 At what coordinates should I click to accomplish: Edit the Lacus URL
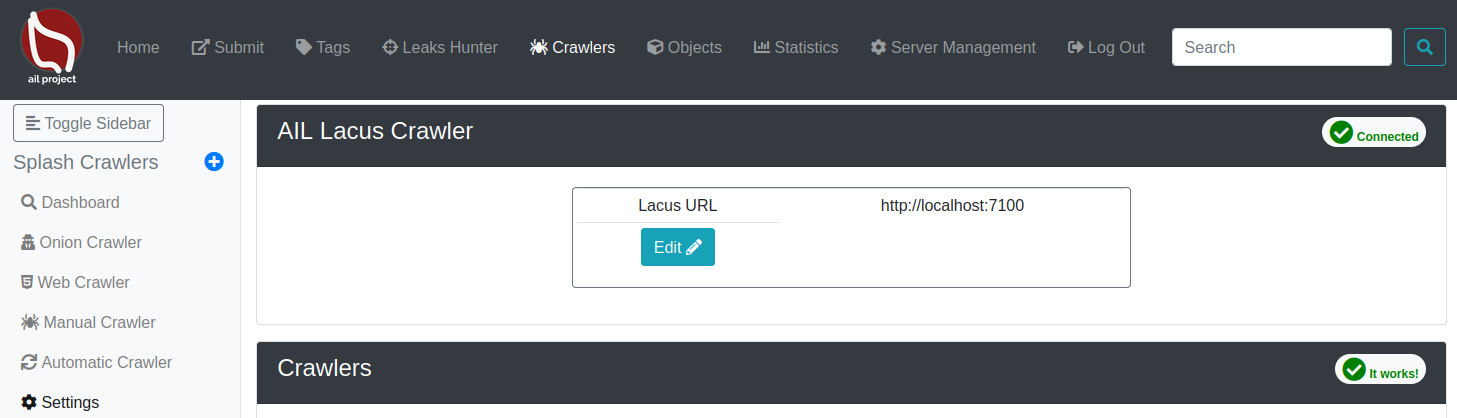[677, 247]
